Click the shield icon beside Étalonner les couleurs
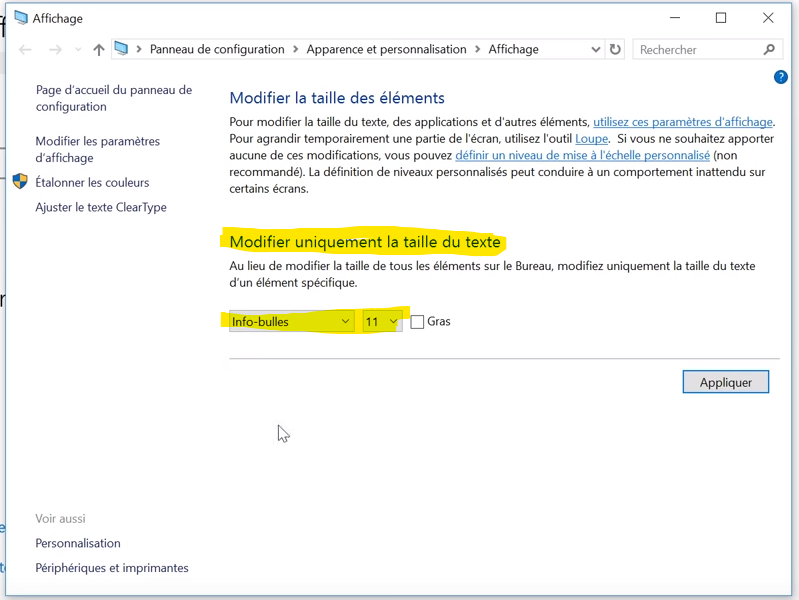Viewport: 799px width, 600px height. tap(20, 181)
